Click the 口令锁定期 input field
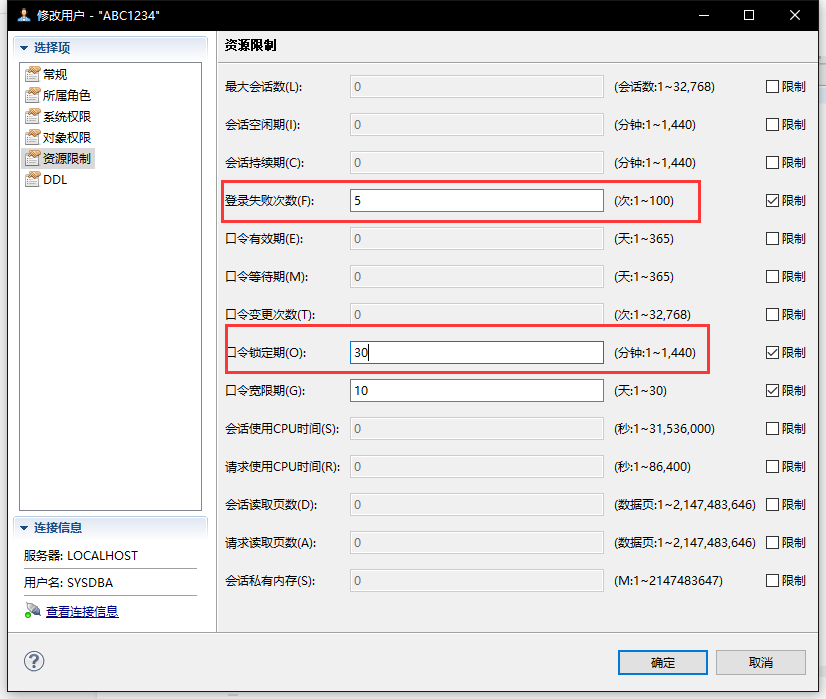Image resolution: width=826 pixels, height=699 pixels. point(476,352)
